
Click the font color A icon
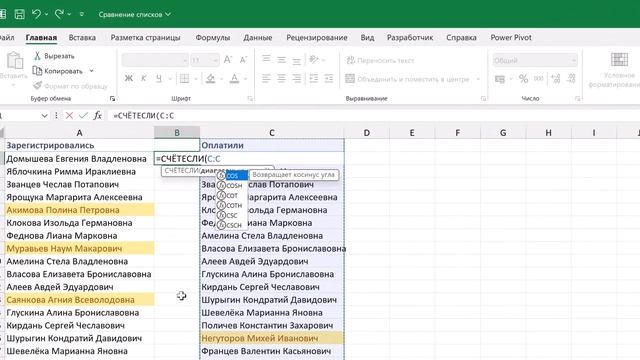pyautogui.click(x=234, y=78)
